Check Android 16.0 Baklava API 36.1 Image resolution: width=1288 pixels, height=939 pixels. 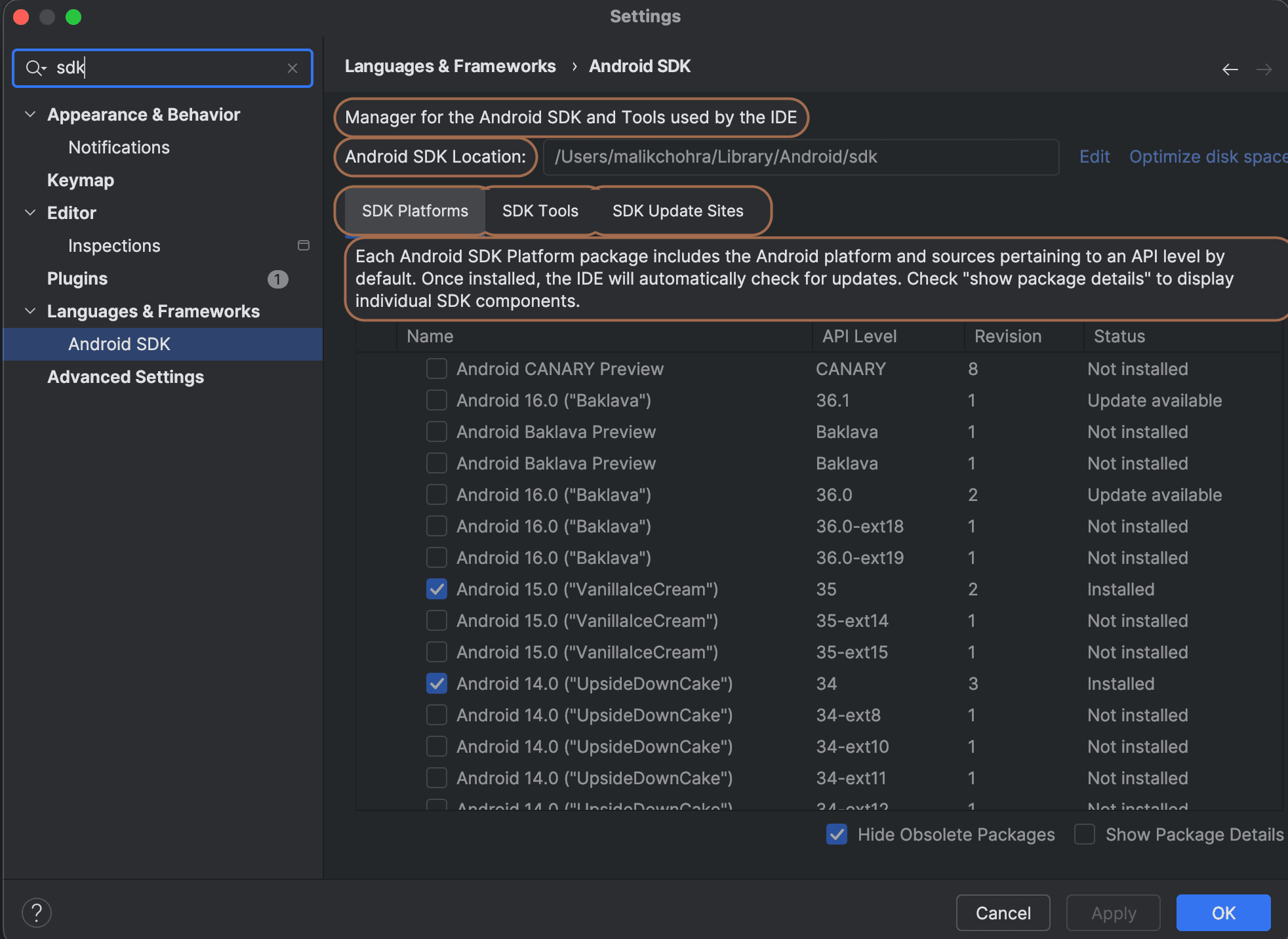[437, 400]
